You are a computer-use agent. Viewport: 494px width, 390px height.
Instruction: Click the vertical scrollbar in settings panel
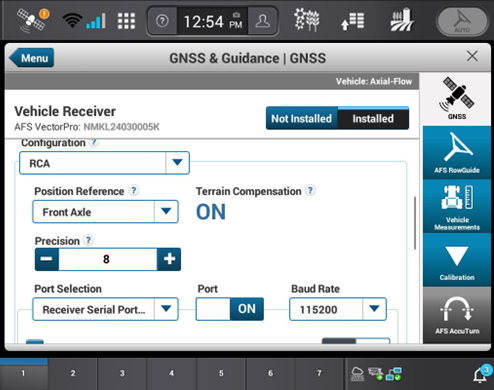pyautogui.click(x=415, y=223)
